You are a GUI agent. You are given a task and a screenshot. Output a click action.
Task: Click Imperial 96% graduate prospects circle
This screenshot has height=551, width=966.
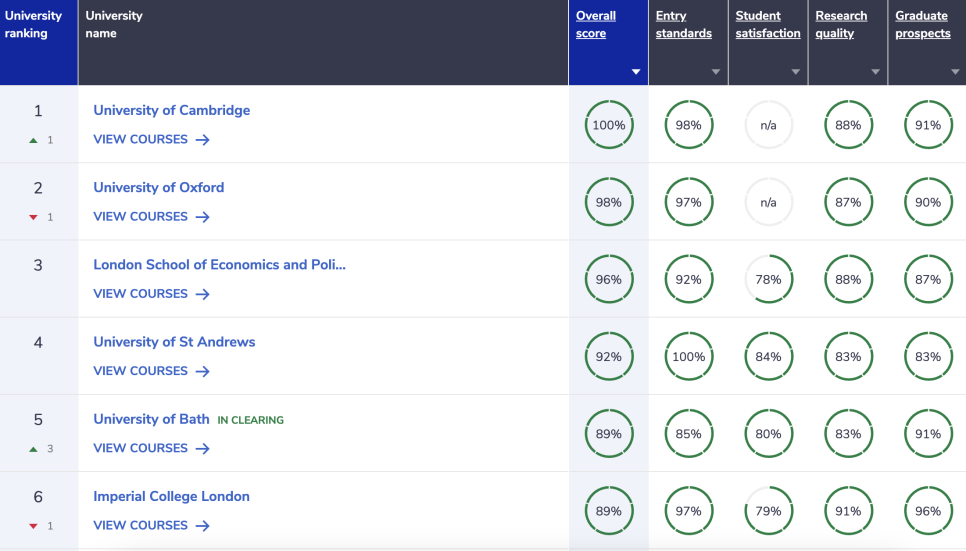click(x=928, y=511)
